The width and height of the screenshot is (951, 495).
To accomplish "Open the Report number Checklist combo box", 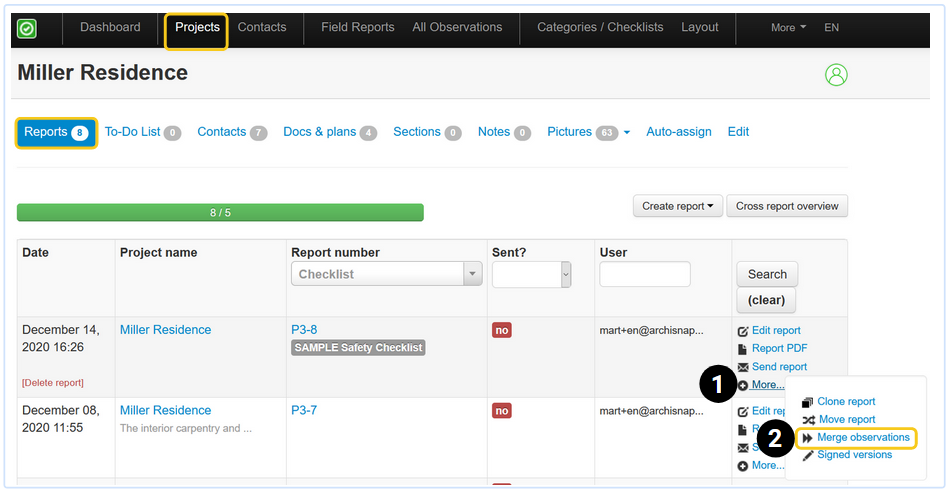I will [x=386, y=274].
